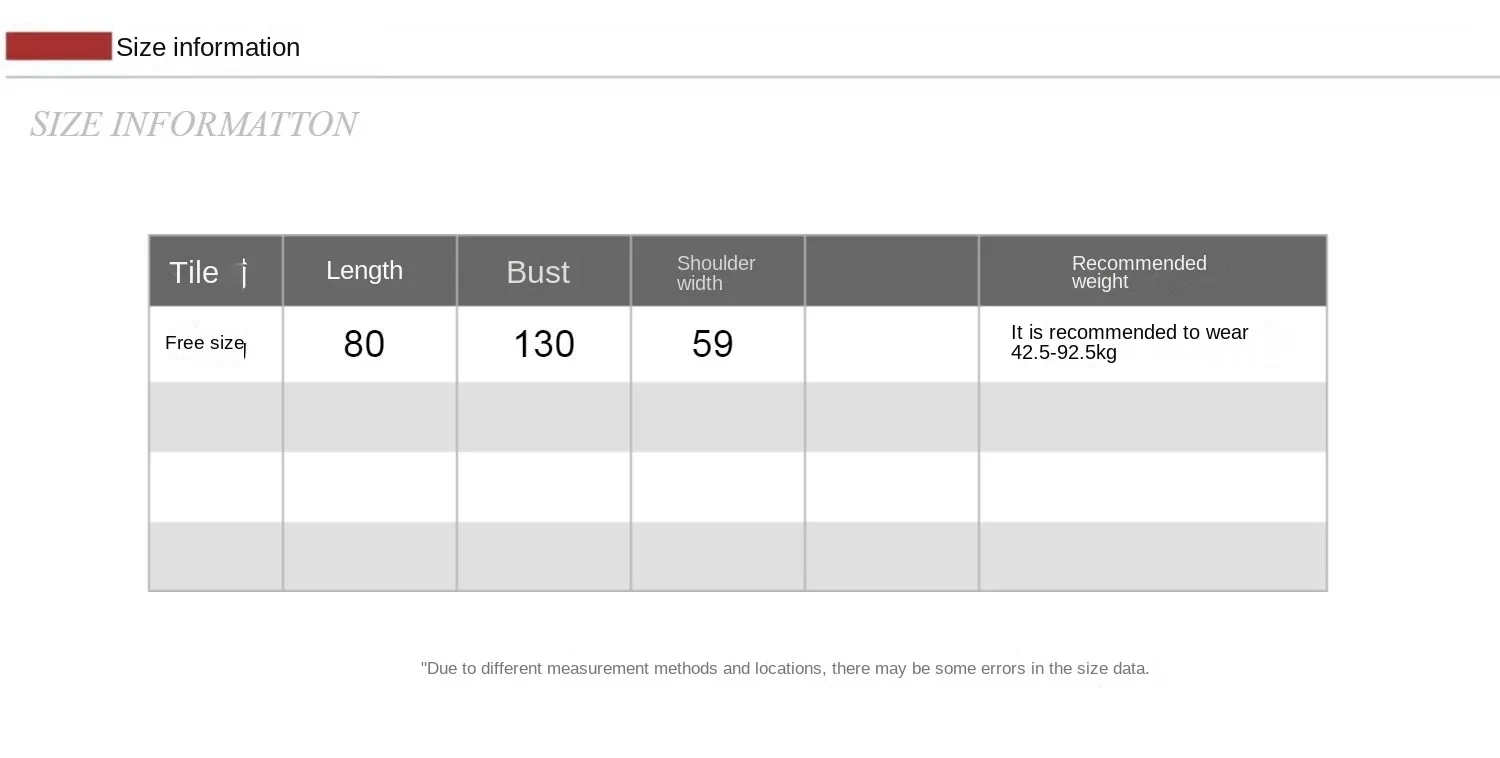The height and width of the screenshot is (758, 1500).
Task: Click the blank header cell after Shoulder width
Action: point(892,271)
